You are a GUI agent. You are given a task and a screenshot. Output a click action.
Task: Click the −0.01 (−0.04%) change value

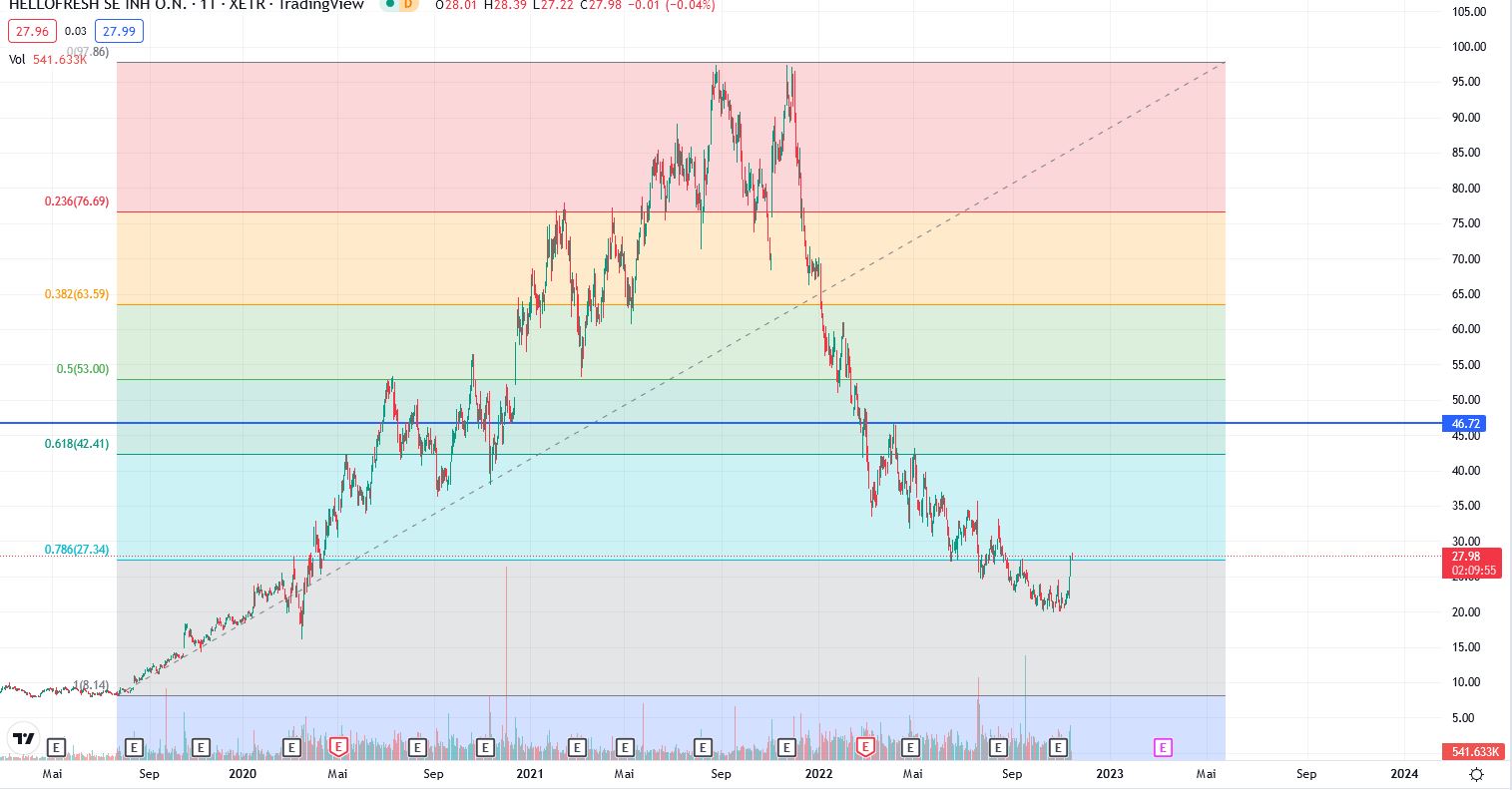(672, 5)
